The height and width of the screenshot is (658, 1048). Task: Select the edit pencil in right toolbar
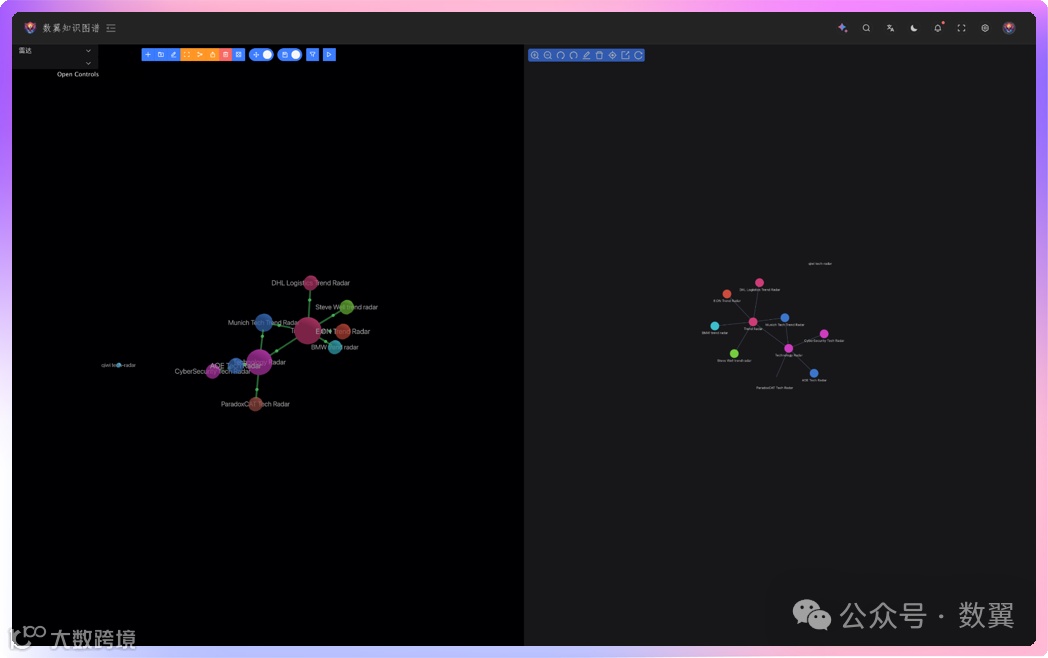point(586,56)
